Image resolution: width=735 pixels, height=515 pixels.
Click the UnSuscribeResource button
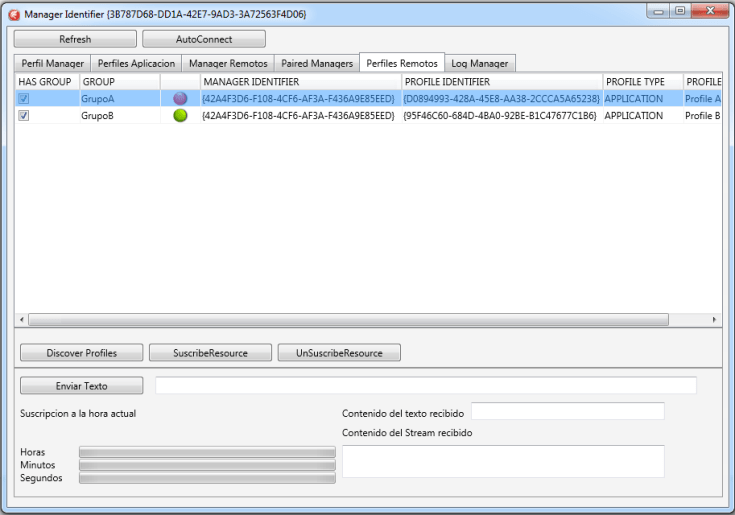340,352
